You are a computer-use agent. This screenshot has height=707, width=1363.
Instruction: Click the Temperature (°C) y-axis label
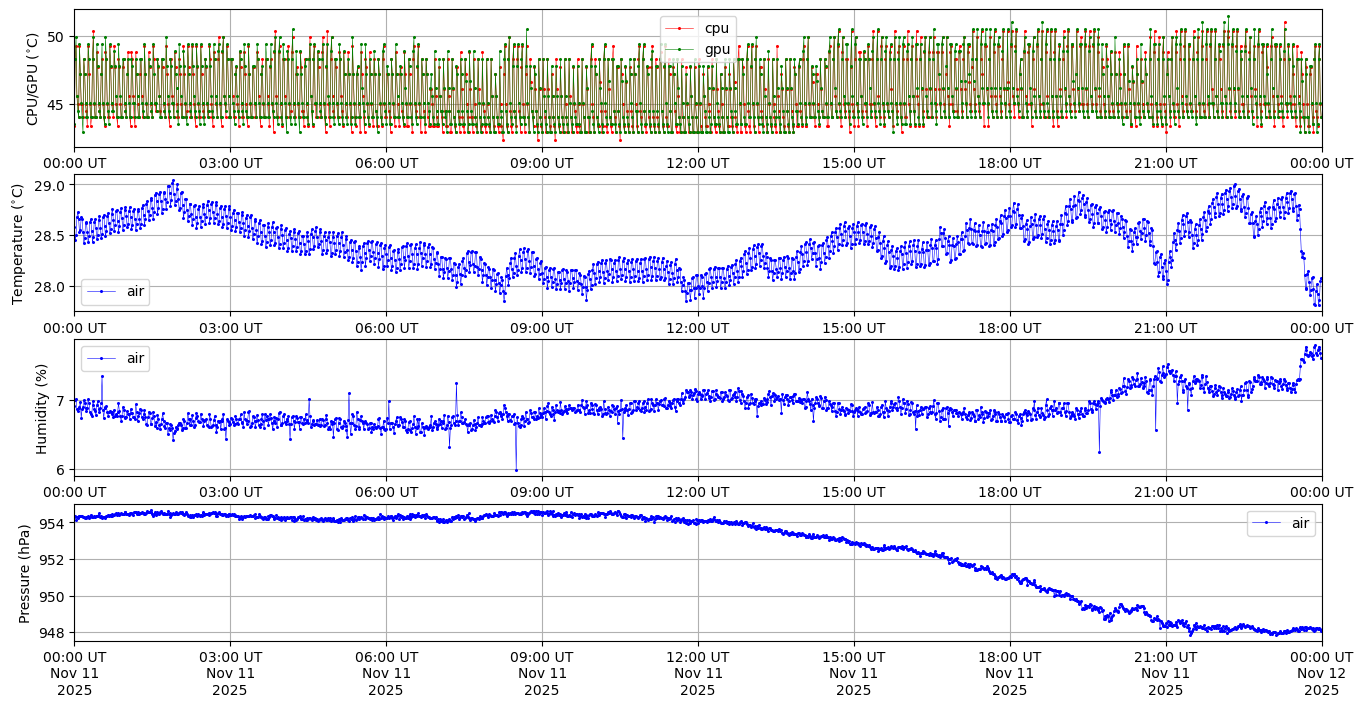coord(18,244)
